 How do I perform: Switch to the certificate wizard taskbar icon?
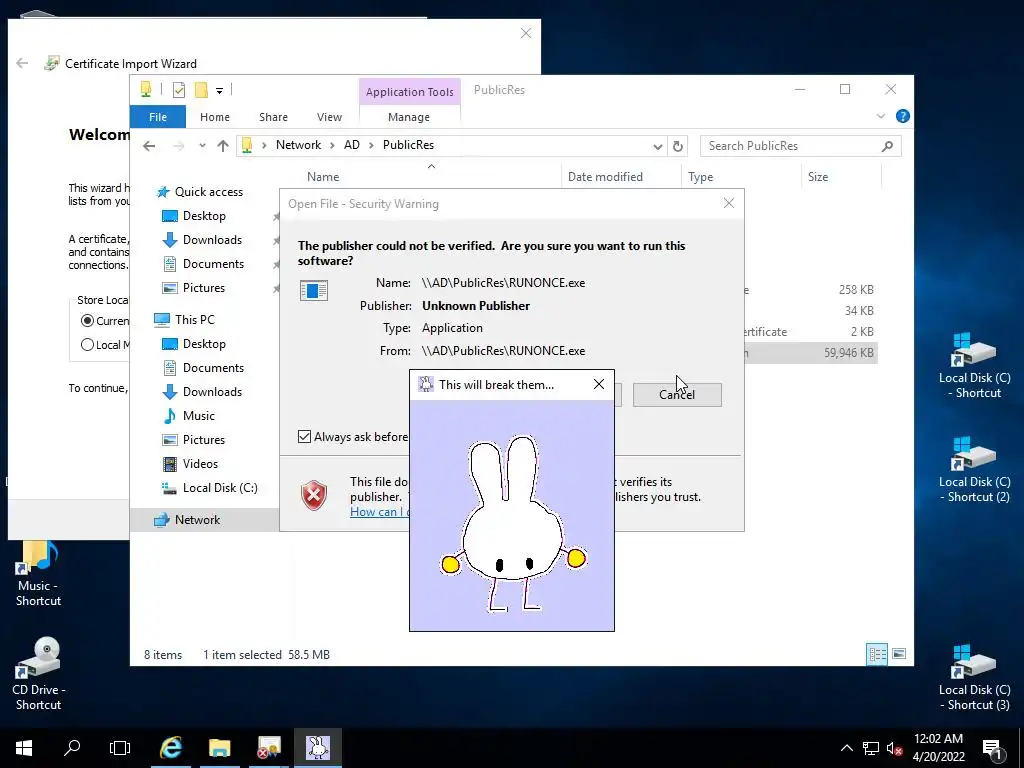(268, 747)
